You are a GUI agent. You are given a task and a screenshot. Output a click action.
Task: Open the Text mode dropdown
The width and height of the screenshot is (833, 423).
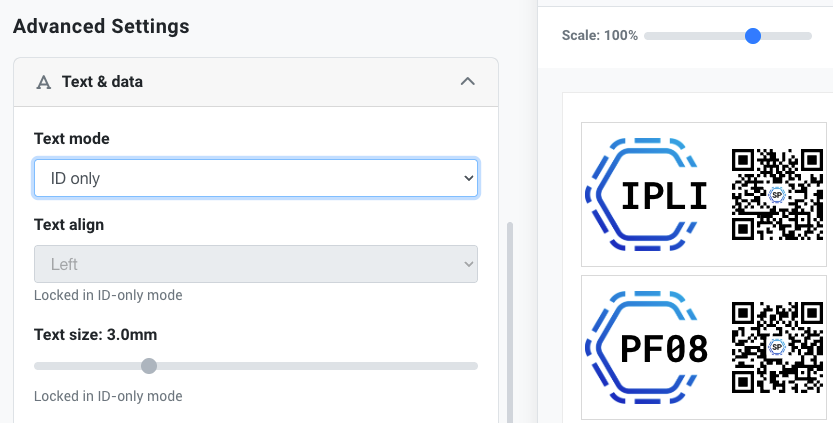(x=256, y=178)
